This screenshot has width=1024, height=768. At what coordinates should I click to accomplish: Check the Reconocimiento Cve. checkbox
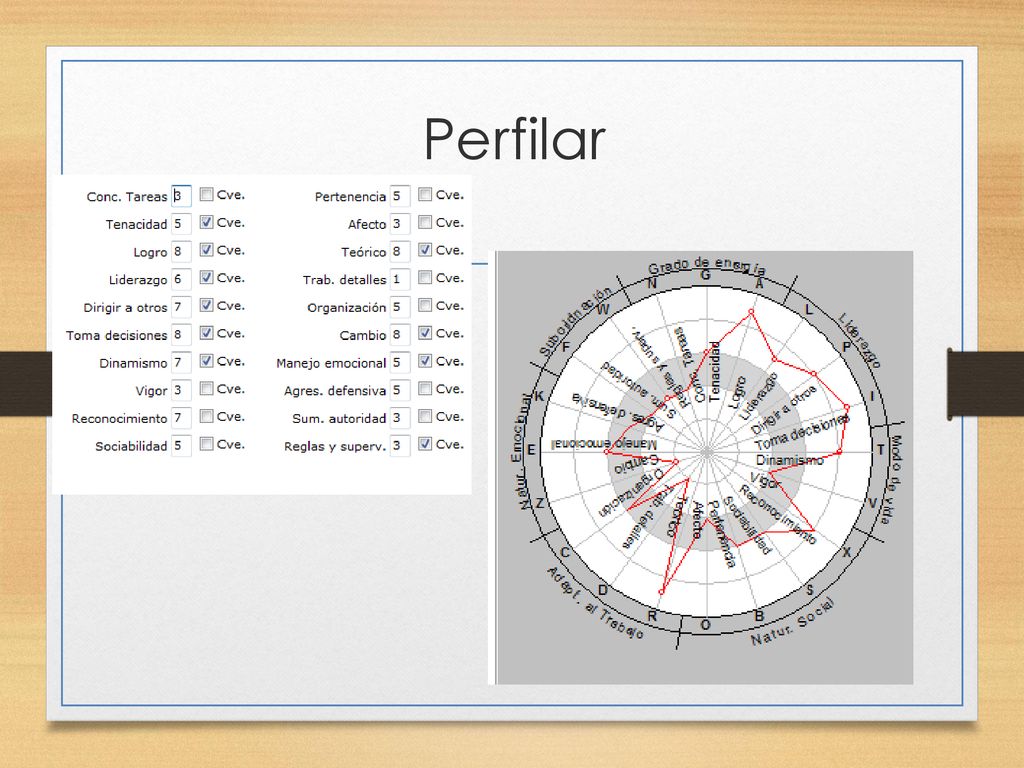206,416
